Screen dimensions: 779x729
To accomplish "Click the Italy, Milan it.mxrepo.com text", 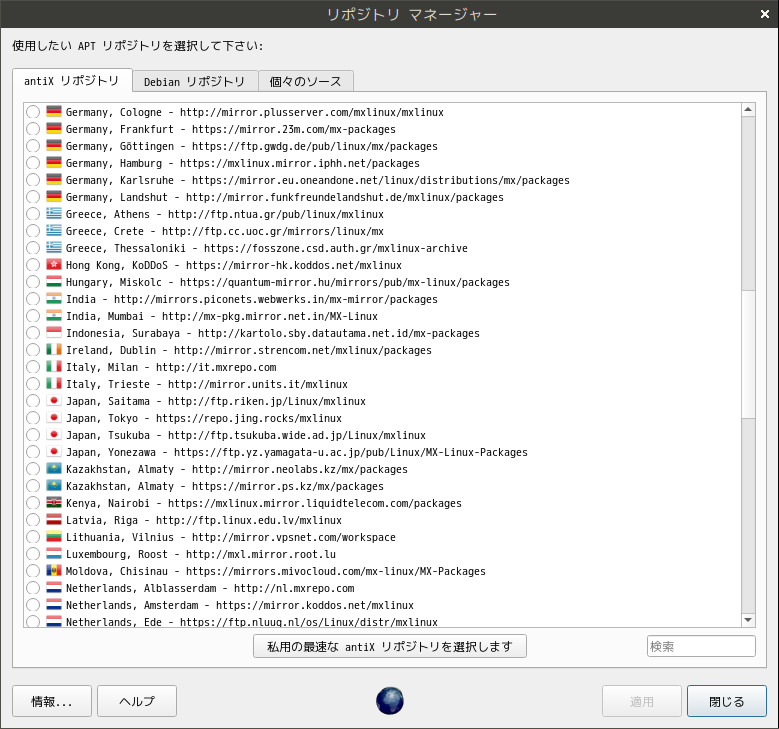I will 171,367.
